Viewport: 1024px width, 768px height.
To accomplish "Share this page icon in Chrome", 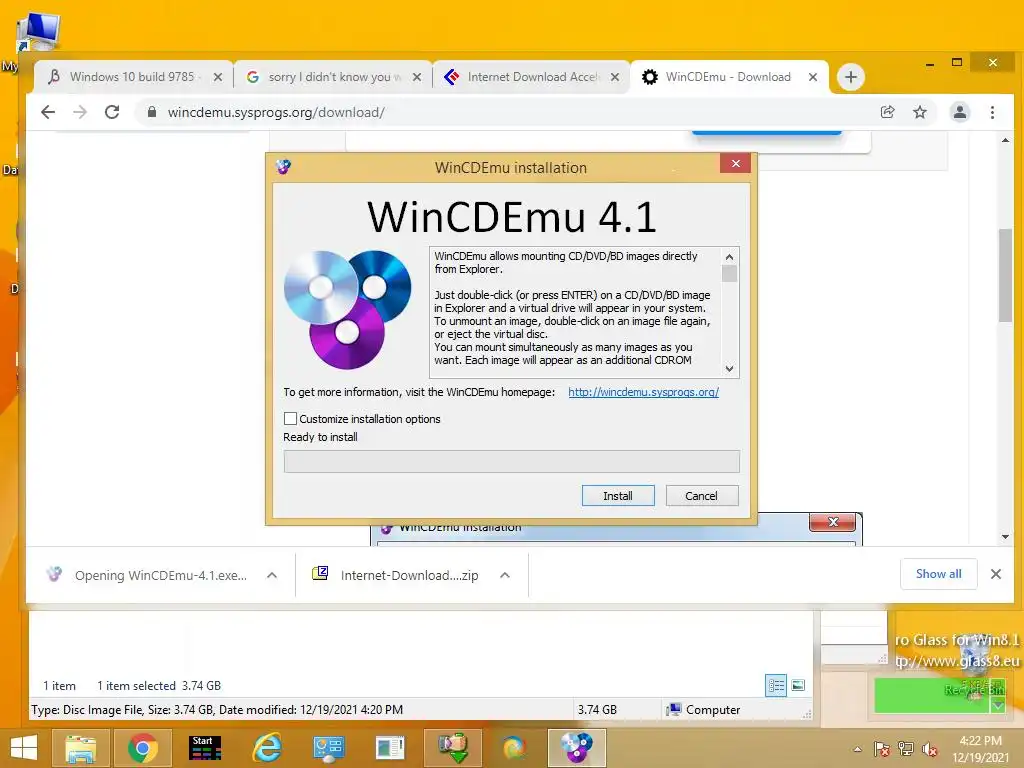I will [x=888, y=112].
